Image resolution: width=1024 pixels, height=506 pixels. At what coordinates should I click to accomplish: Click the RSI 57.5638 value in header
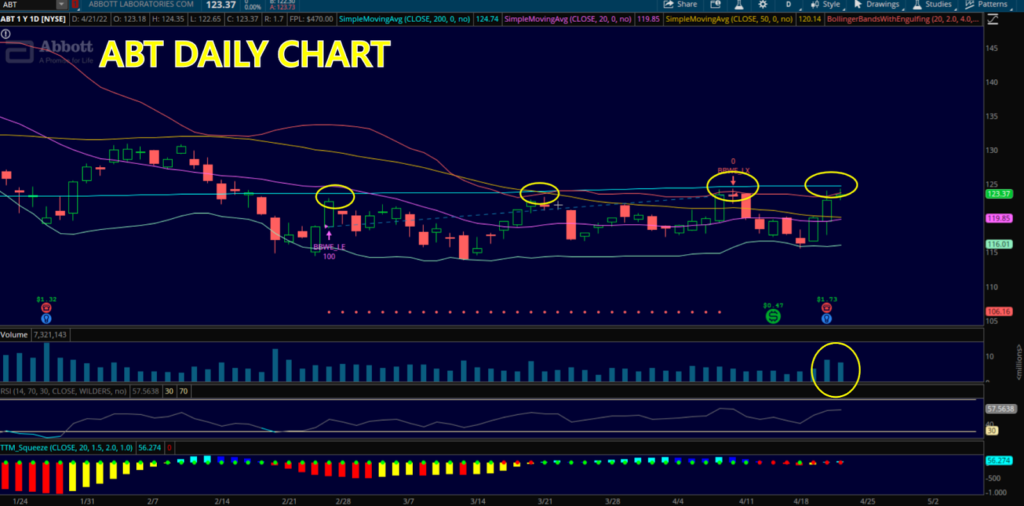coord(144,390)
